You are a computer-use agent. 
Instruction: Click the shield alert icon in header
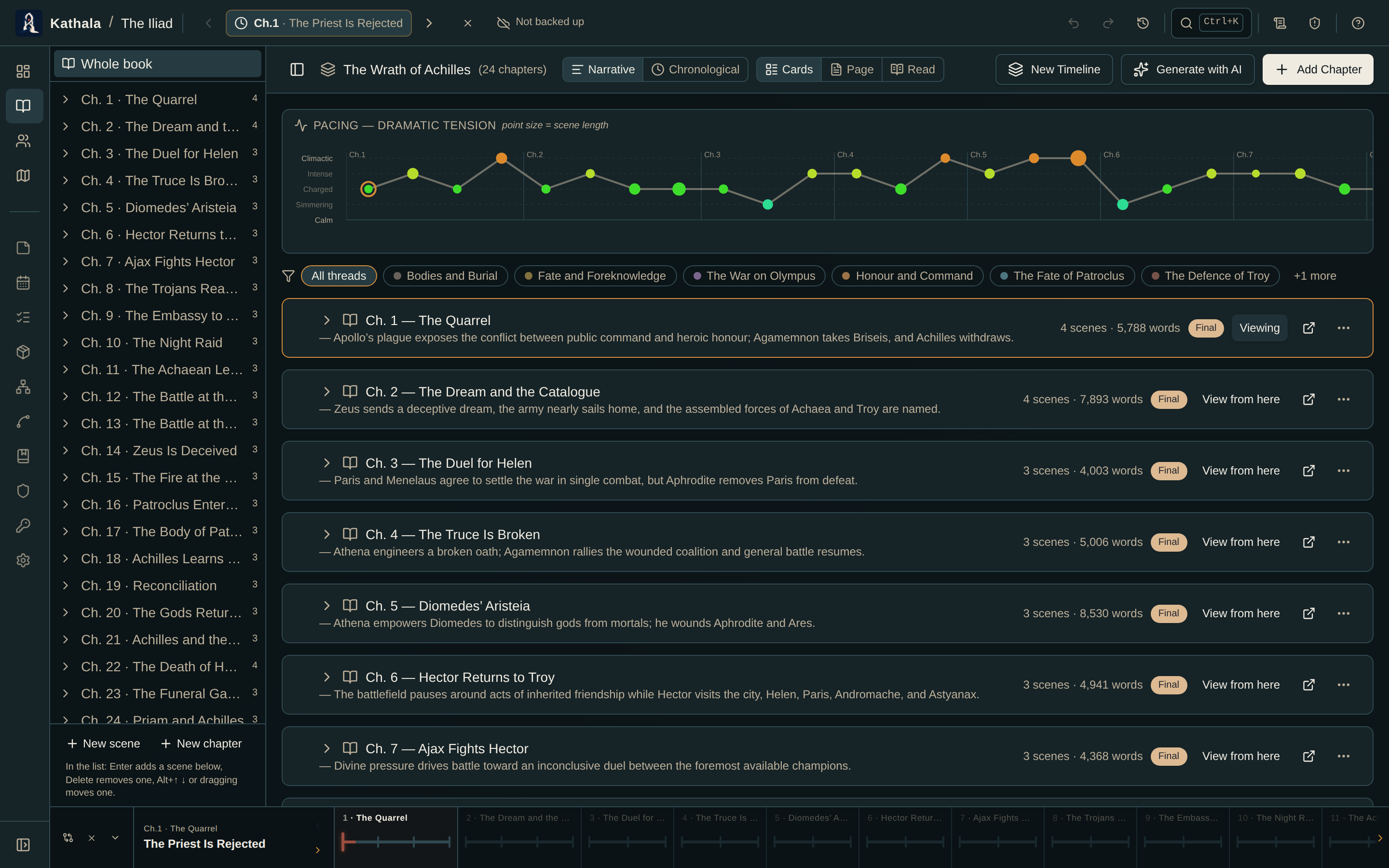click(x=1315, y=23)
